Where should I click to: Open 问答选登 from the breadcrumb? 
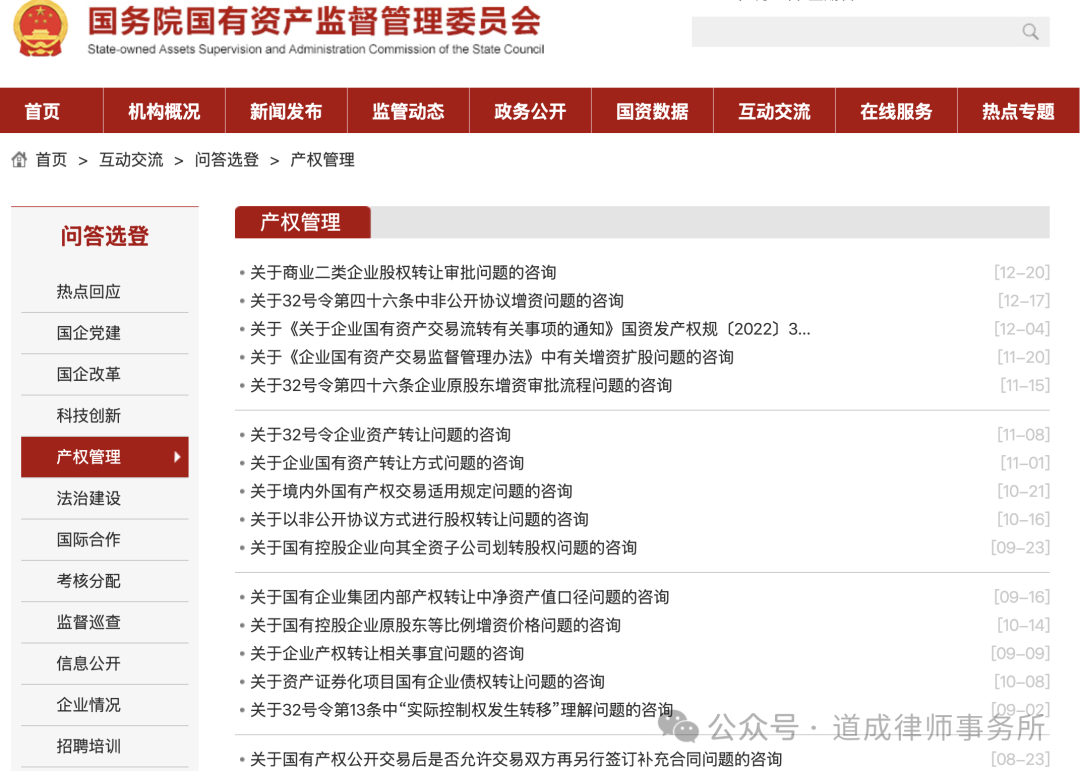(x=227, y=159)
